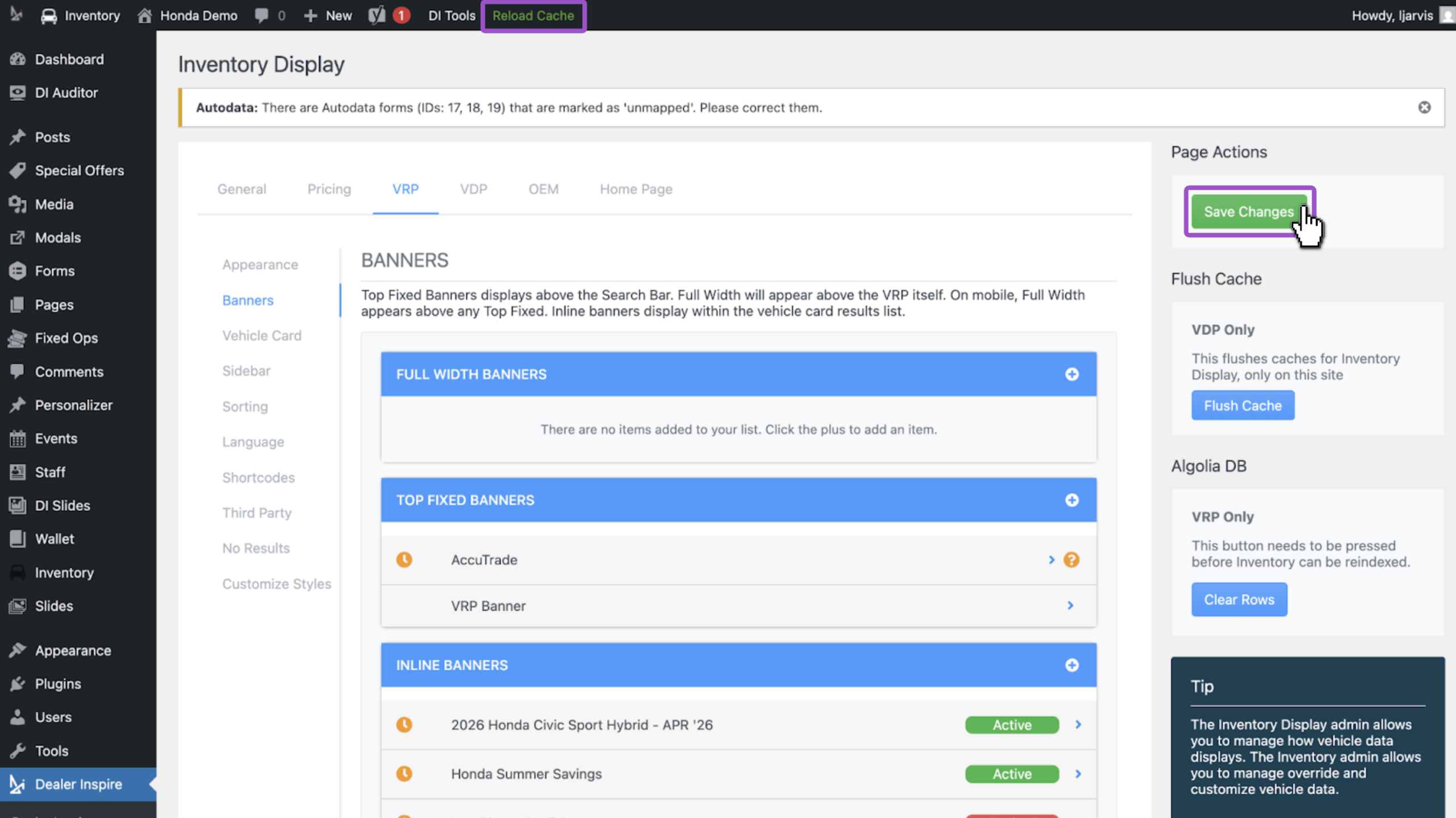Toggle Active status for Honda Summer Savings
This screenshot has width=1456, height=818.
(1012, 774)
